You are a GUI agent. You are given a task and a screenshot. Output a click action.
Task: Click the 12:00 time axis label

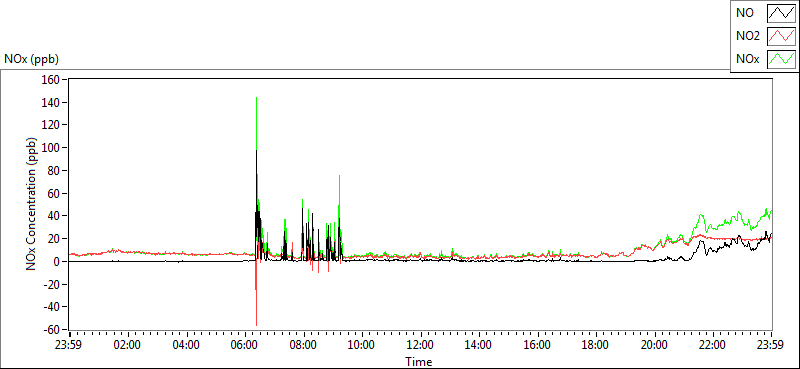[x=420, y=344]
